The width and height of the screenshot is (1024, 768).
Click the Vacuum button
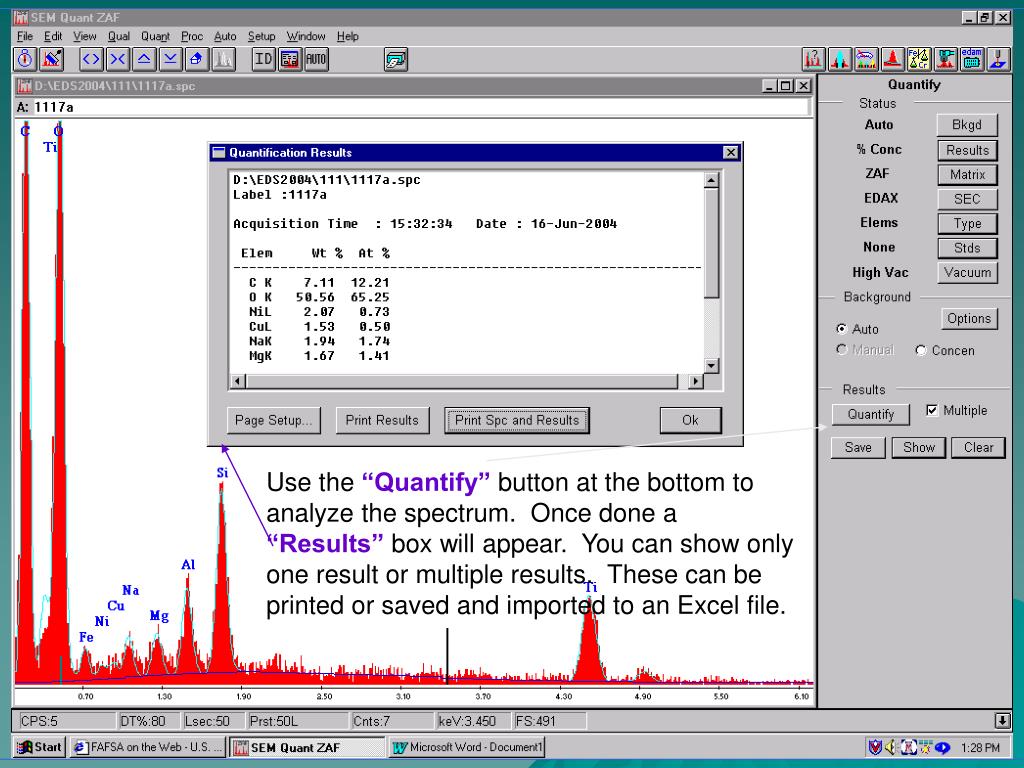[967, 272]
